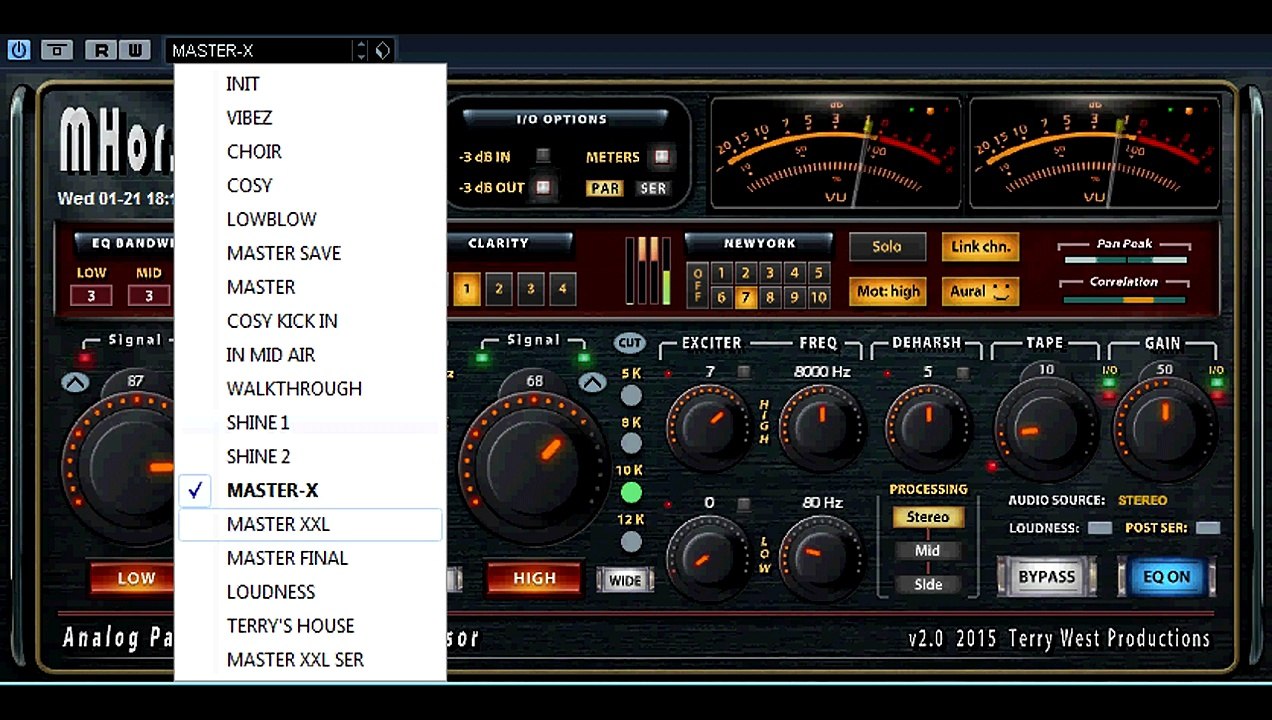Toggle the -3 dB OUT switch
The image size is (1272, 720).
542,187
